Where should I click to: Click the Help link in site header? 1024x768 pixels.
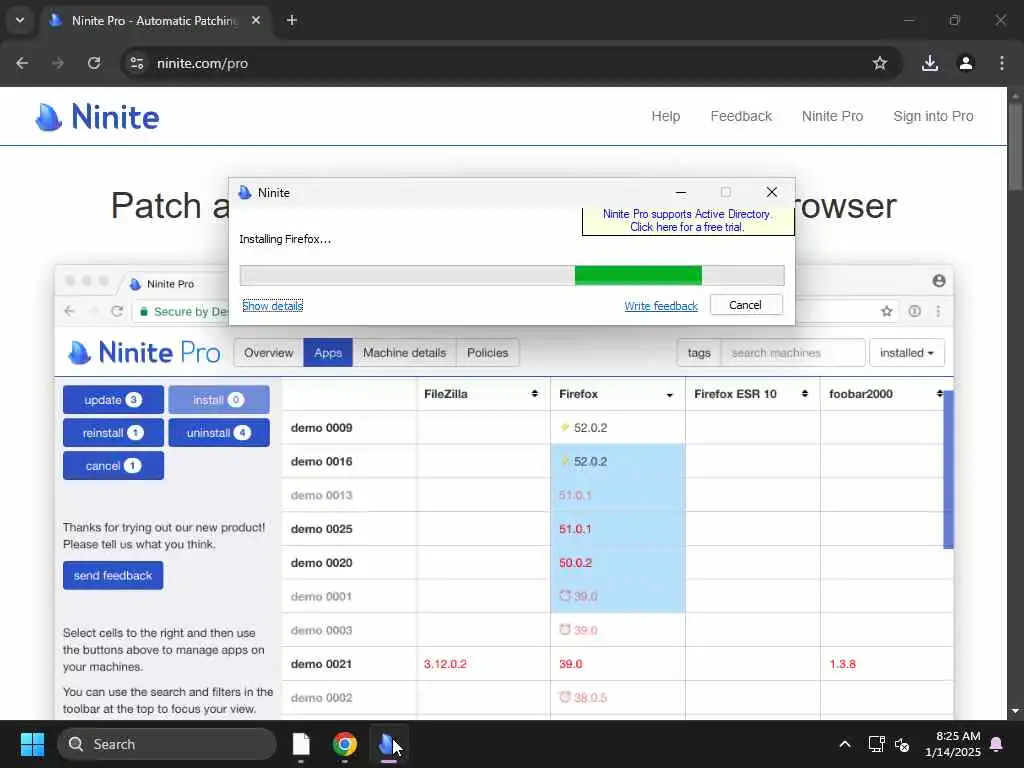(x=665, y=116)
